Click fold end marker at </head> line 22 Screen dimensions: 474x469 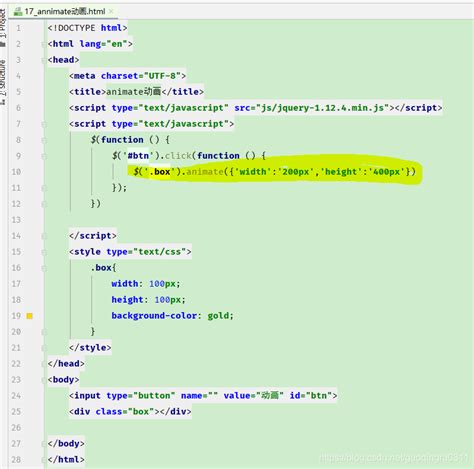(x=44, y=364)
